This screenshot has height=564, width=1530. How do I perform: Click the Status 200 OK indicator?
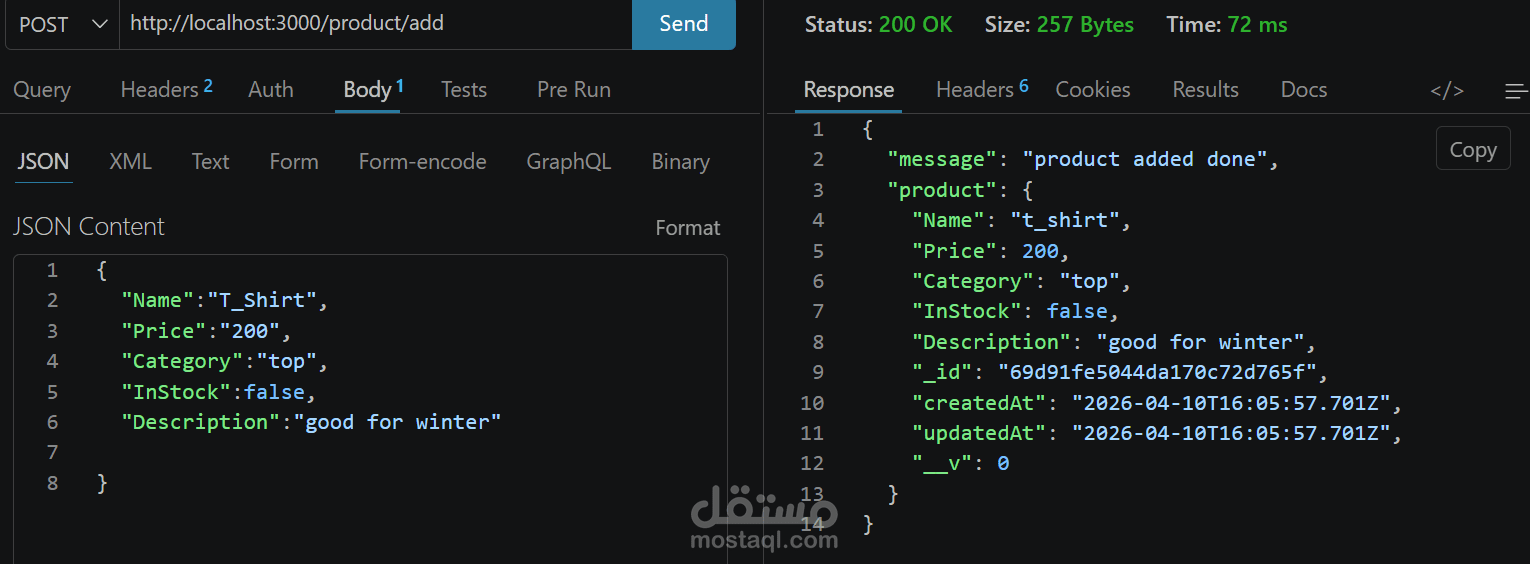(878, 24)
